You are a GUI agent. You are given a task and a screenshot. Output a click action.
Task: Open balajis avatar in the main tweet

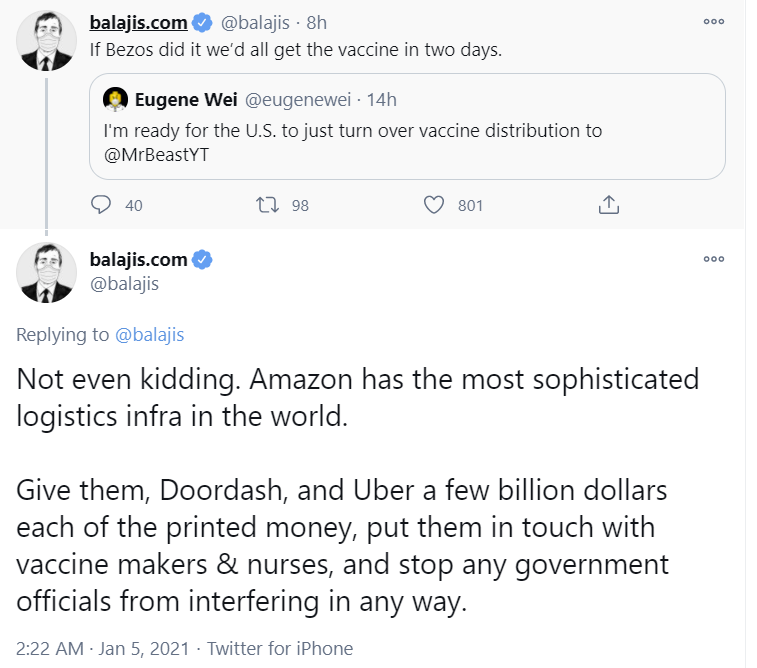(x=47, y=272)
